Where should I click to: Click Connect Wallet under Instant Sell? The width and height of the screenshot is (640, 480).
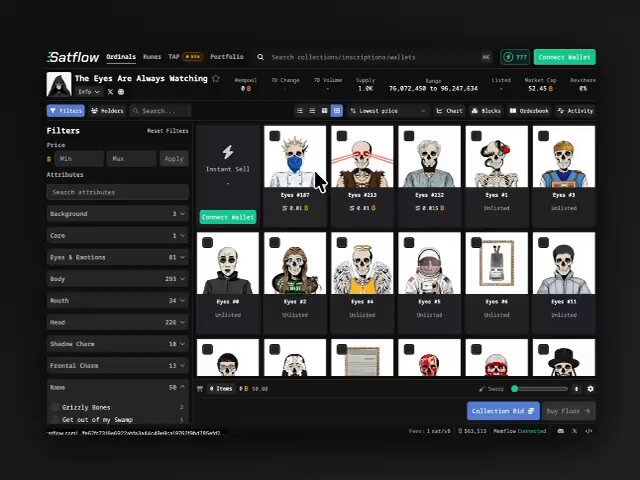[x=228, y=217]
